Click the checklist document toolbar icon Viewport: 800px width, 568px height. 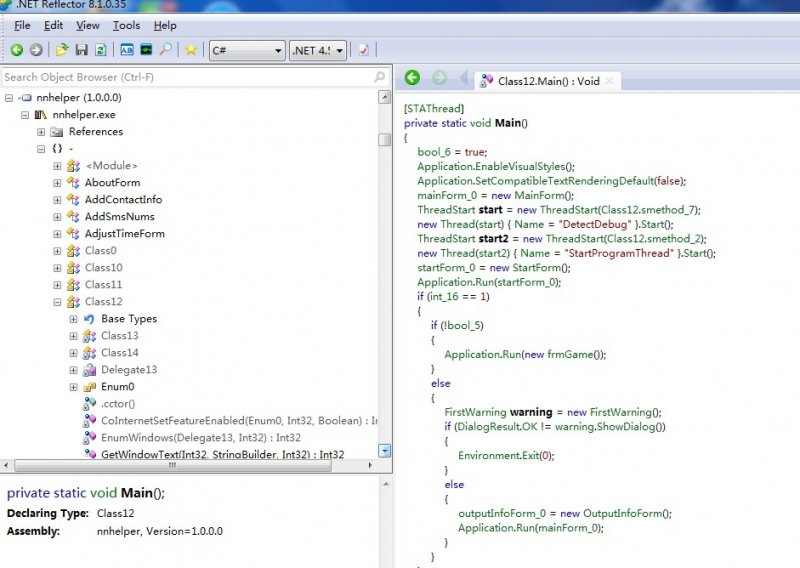[364, 50]
